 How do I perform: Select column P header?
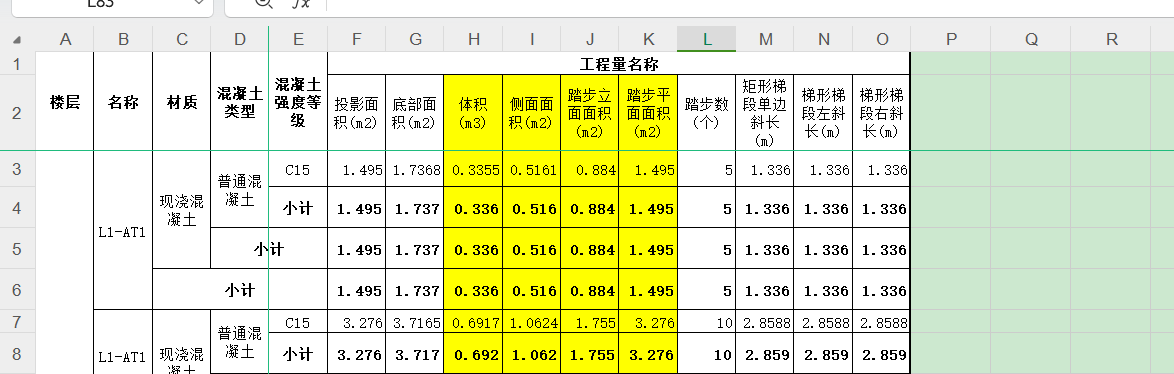pos(951,40)
